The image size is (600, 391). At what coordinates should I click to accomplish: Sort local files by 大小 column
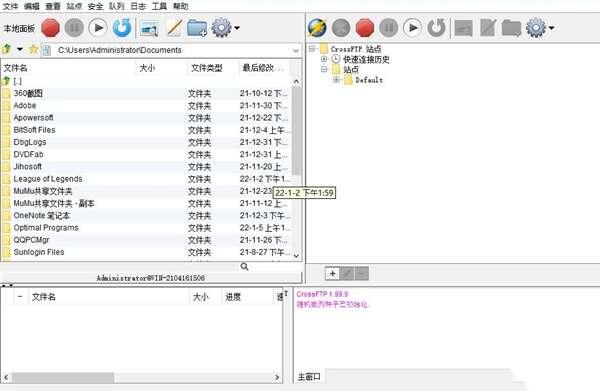[x=161, y=68]
